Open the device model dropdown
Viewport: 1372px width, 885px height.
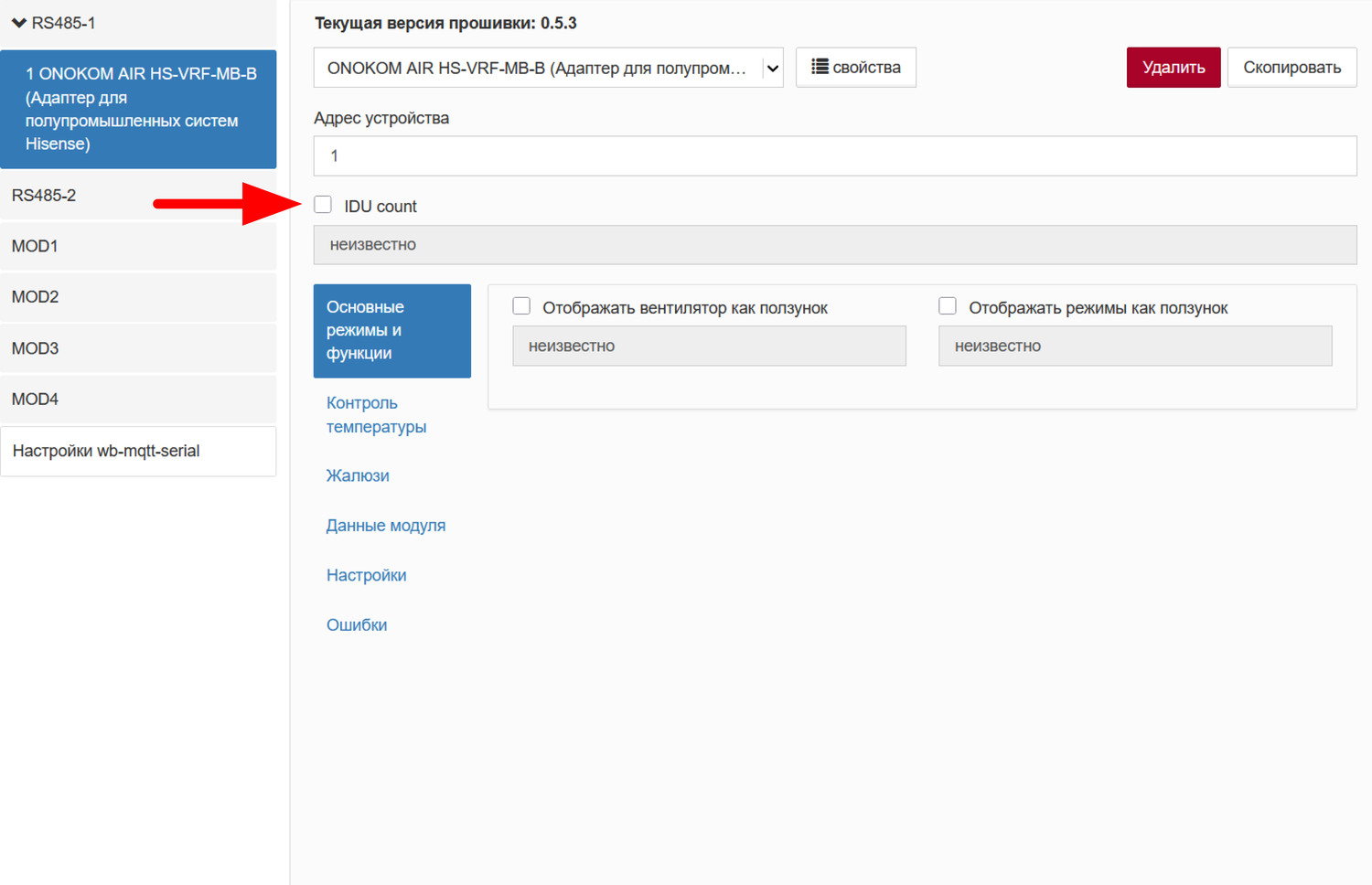pyautogui.click(x=548, y=68)
